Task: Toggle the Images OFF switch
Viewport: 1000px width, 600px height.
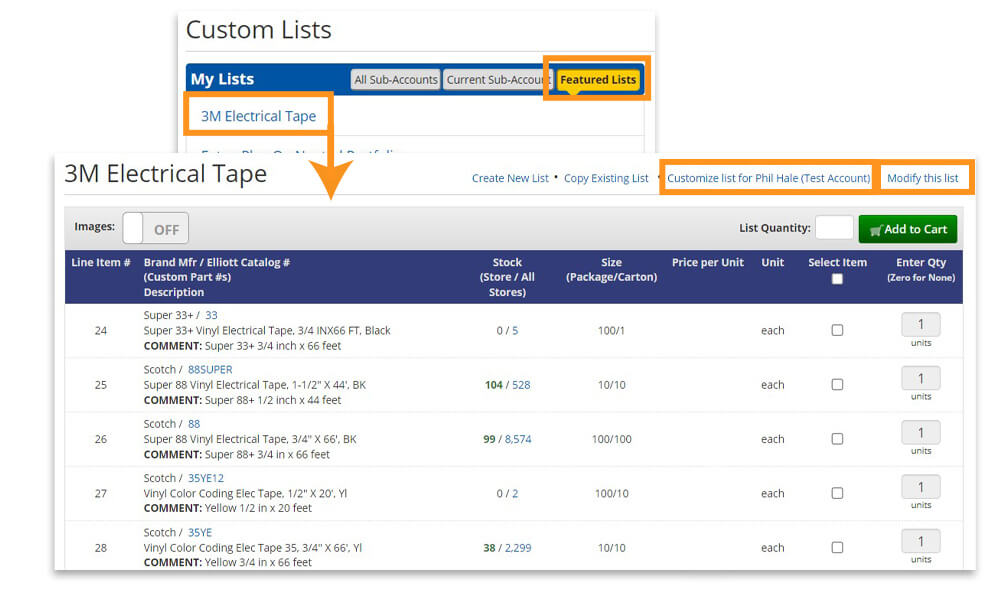Action: point(156,228)
